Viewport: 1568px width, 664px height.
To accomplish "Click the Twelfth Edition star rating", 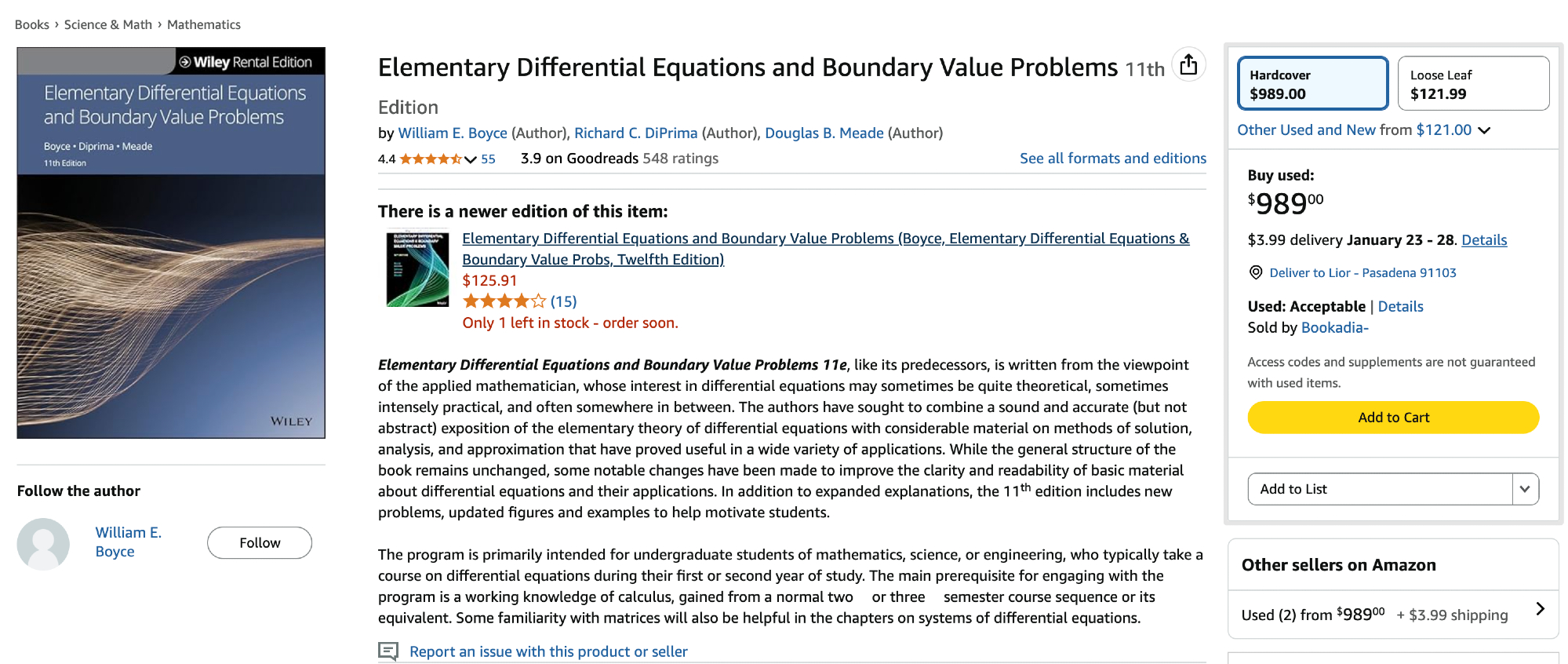I will tap(504, 301).
